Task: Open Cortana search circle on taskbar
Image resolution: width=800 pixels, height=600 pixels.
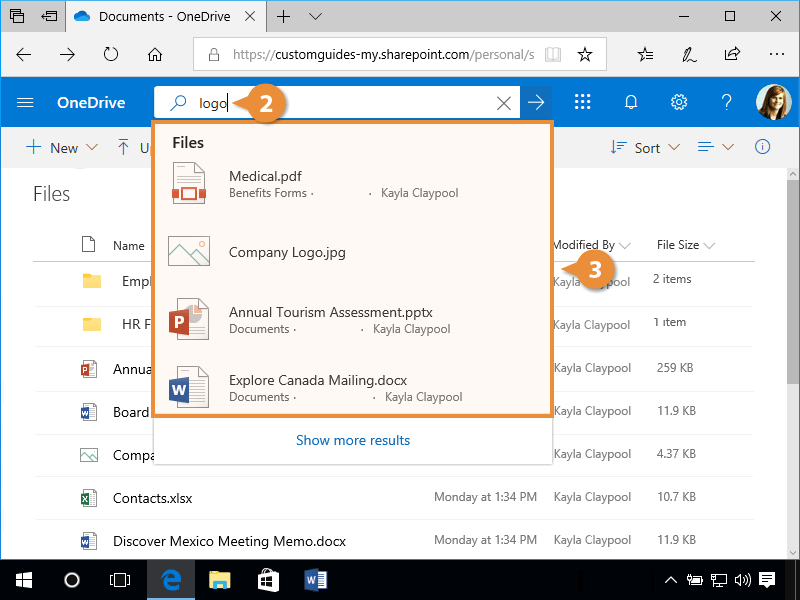Action: point(72,580)
